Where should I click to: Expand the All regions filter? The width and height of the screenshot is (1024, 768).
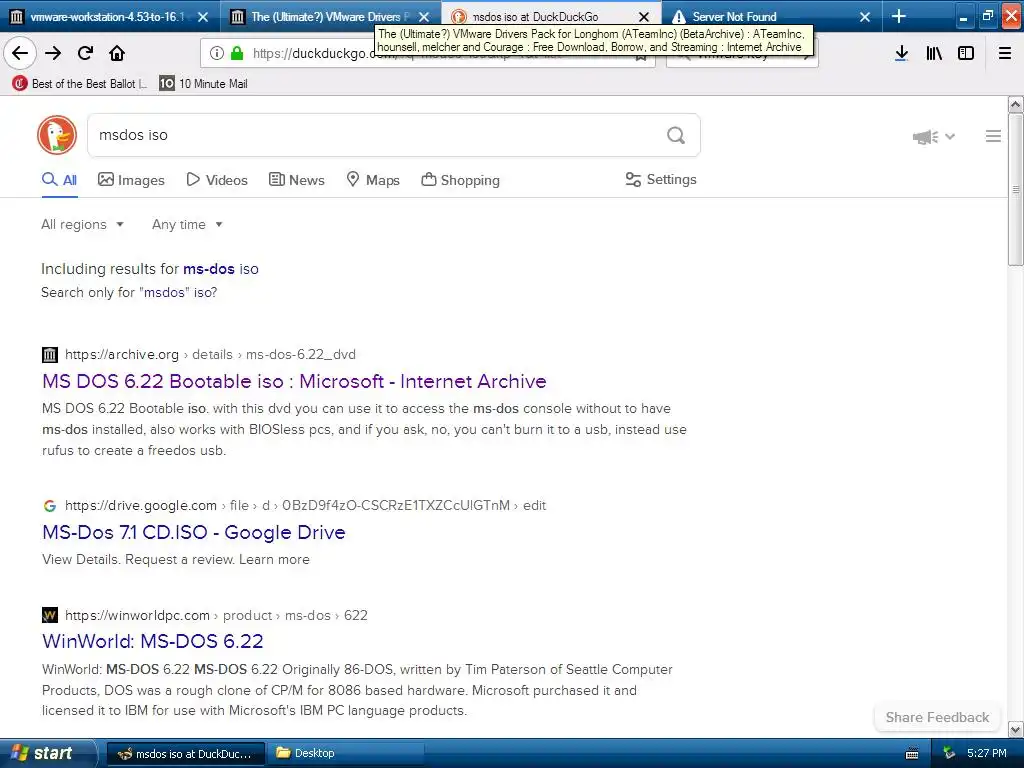82,225
